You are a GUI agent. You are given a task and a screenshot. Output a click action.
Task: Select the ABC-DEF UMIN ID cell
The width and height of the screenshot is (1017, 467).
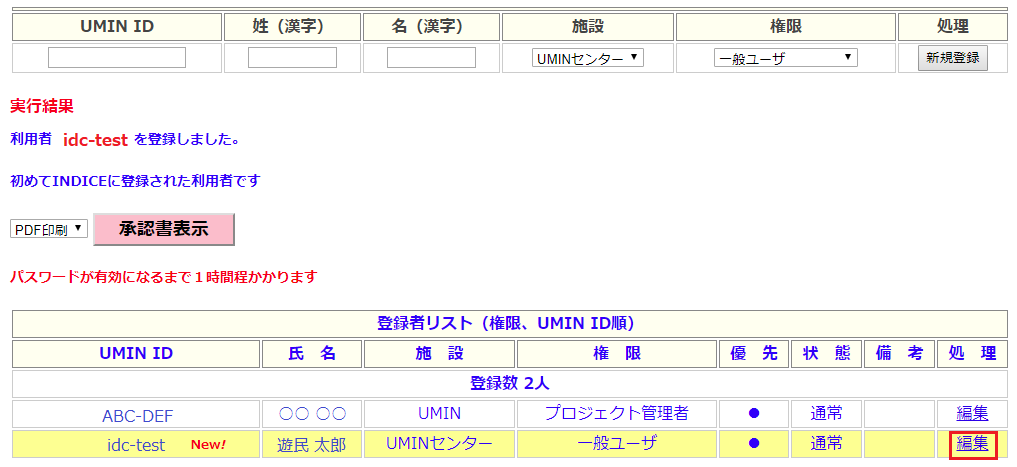(x=136, y=414)
